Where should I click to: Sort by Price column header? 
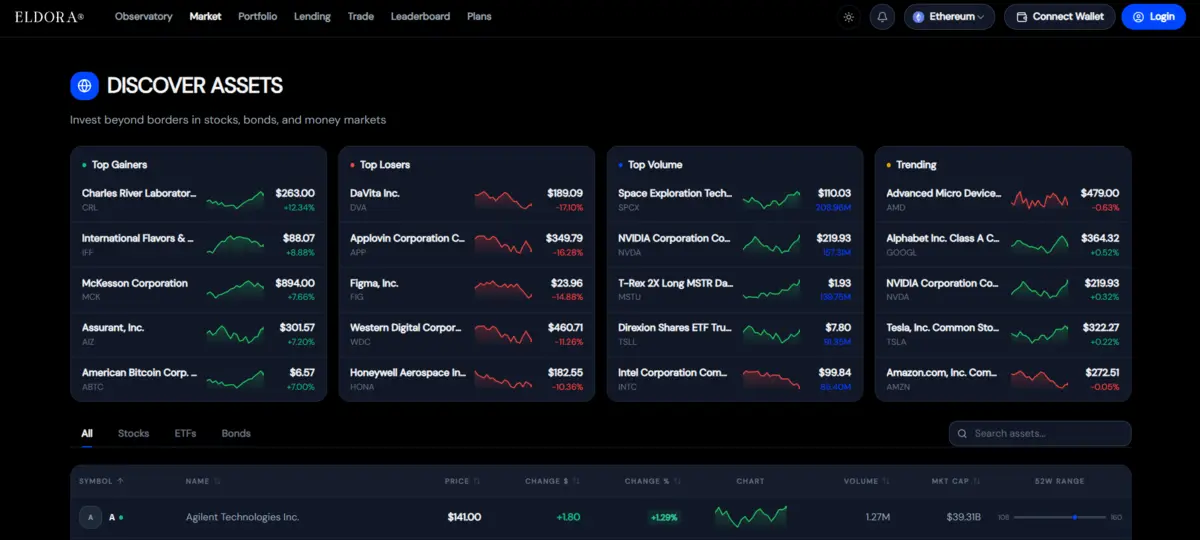(x=462, y=481)
